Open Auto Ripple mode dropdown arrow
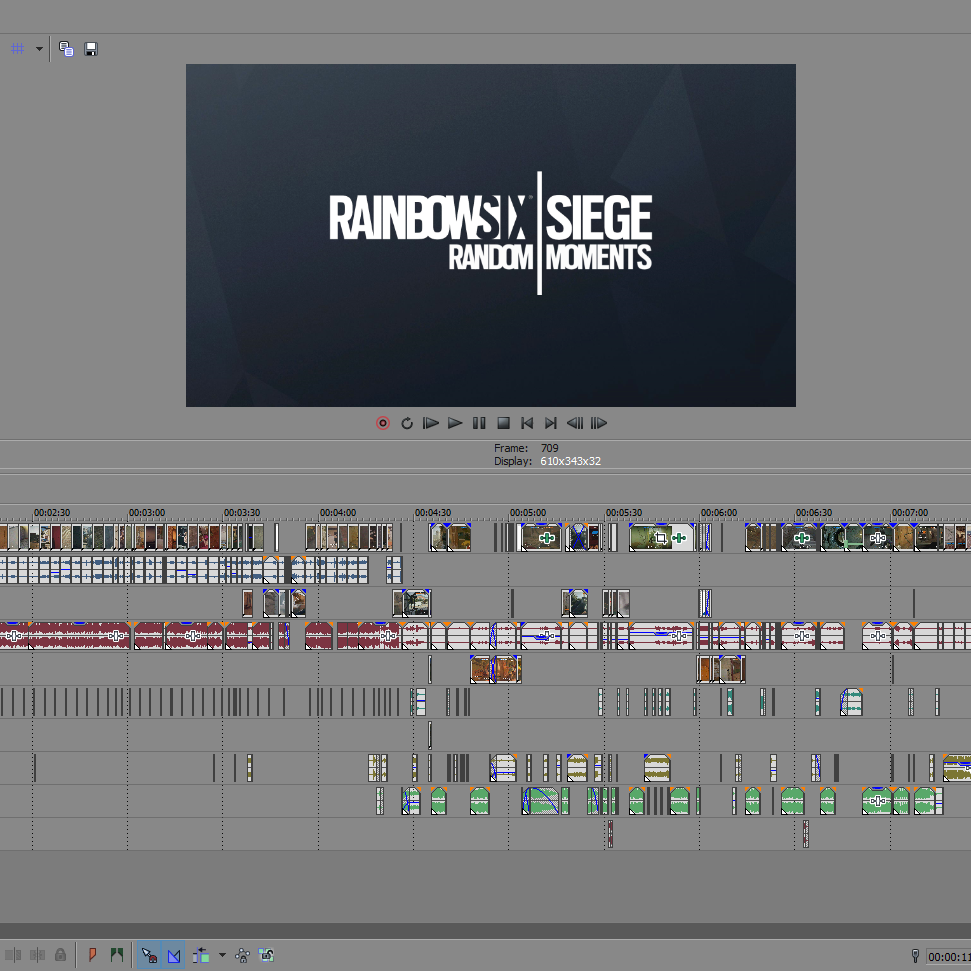Image resolution: width=971 pixels, height=971 pixels. point(222,955)
